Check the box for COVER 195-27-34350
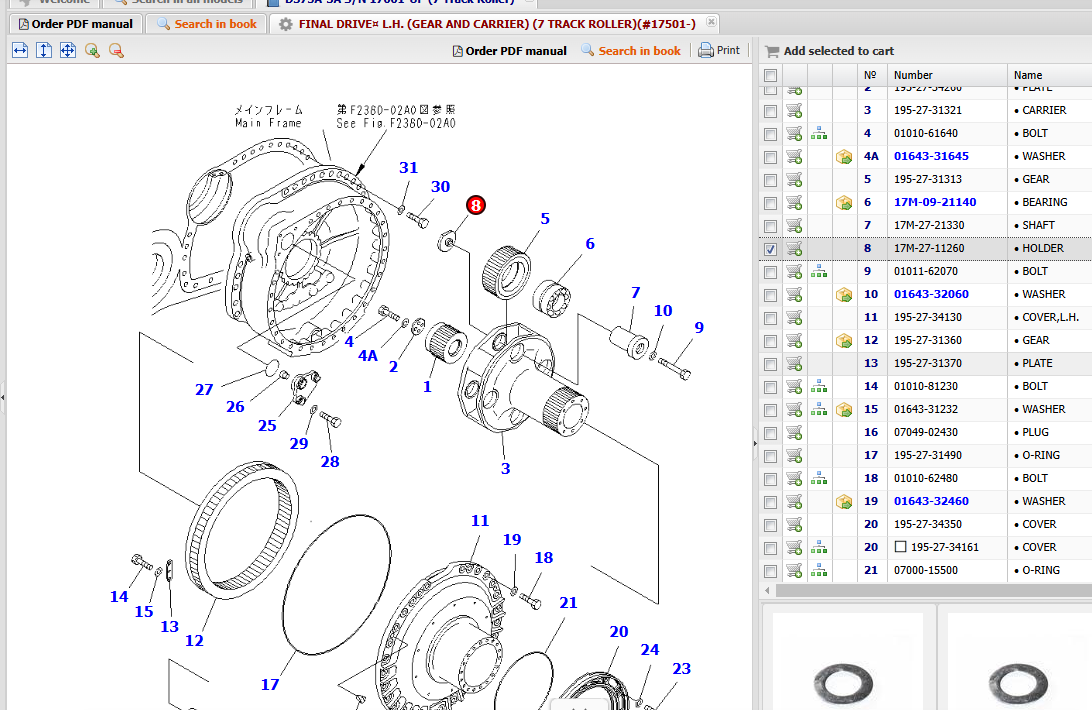The image size is (1092, 710). tap(770, 525)
